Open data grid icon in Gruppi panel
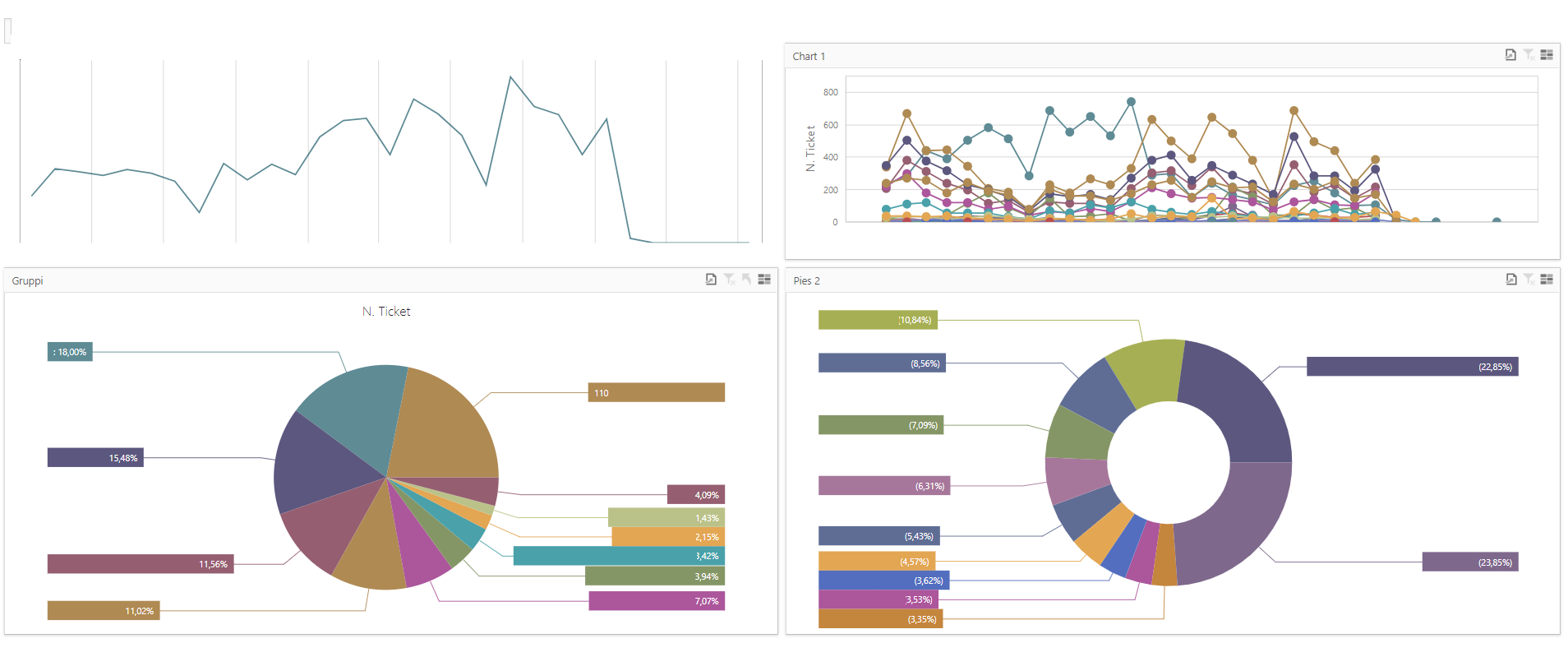Viewport: 1568px width, 657px height. (764, 280)
